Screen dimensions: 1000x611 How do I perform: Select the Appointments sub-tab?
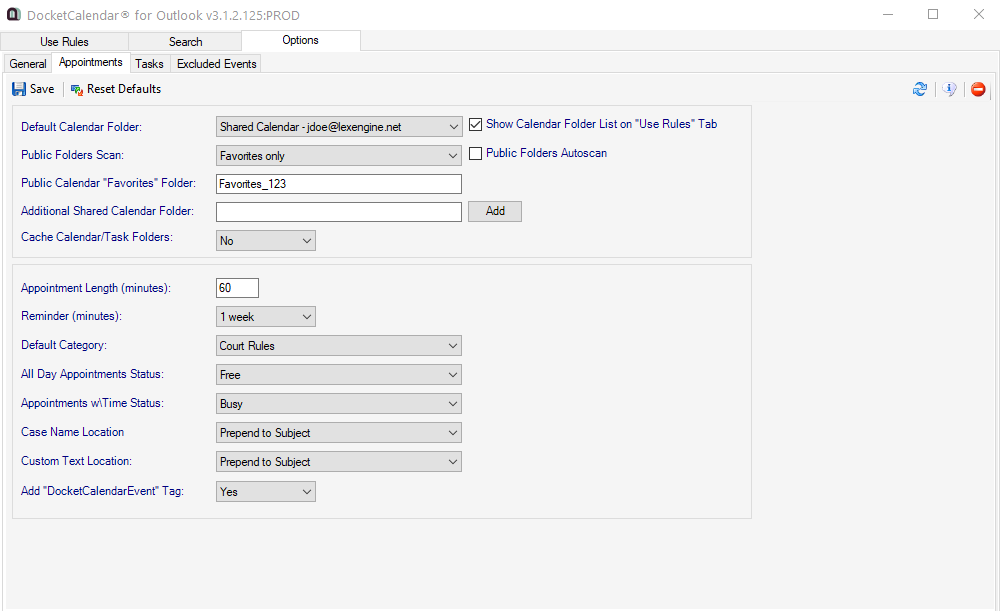91,63
